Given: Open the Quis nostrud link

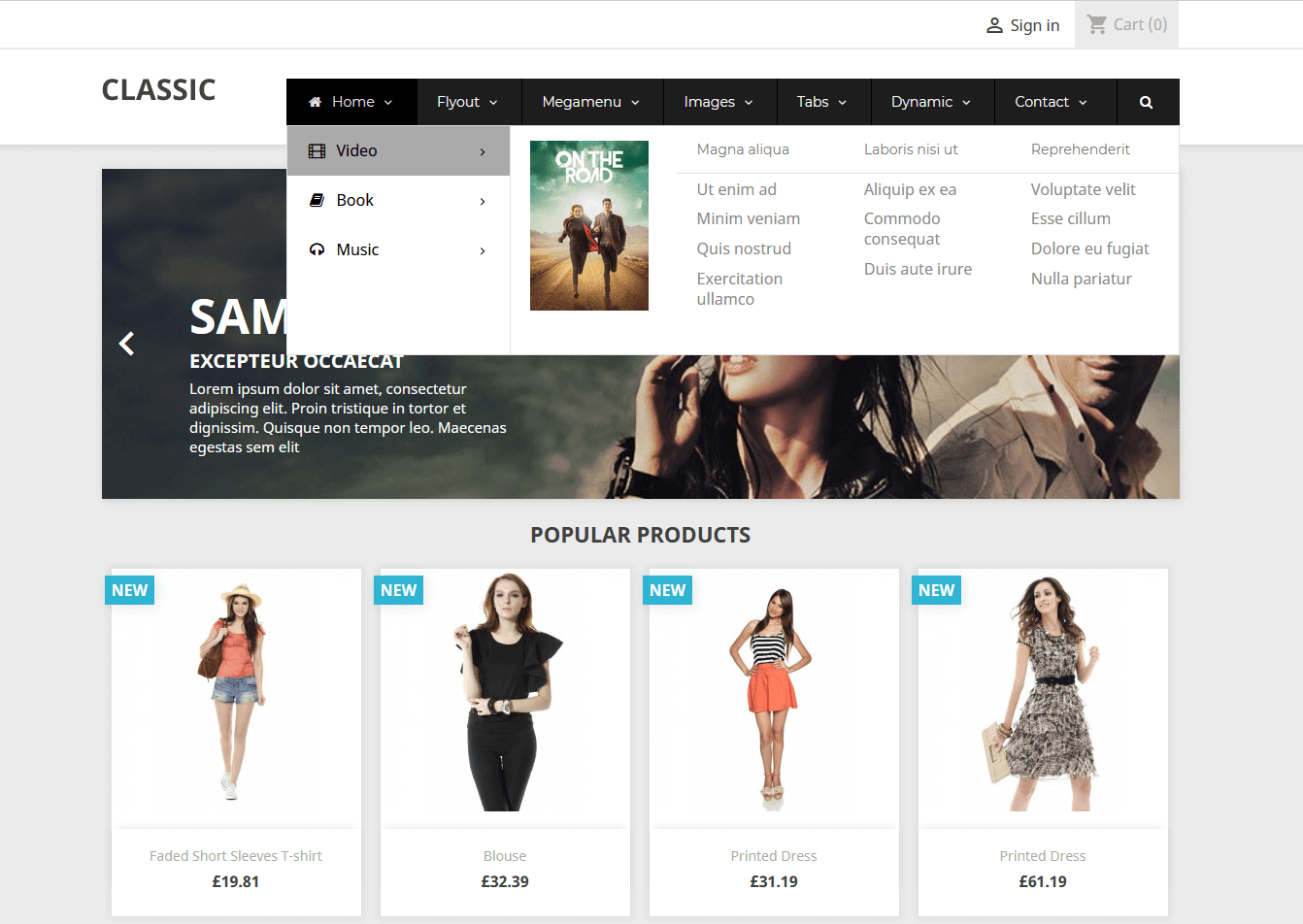Looking at the screenshot, I should (744, 248).
